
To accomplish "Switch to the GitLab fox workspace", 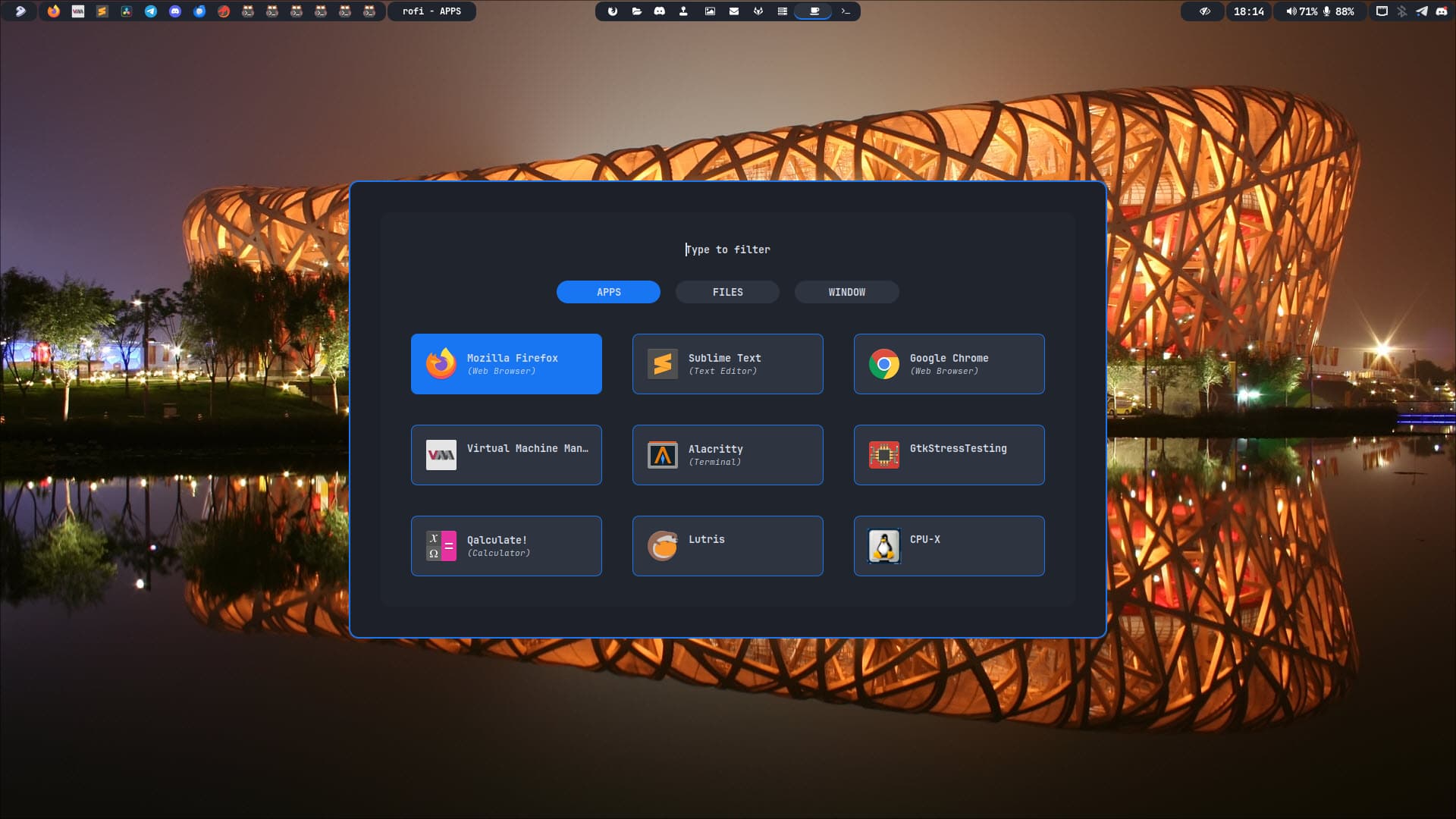I will pyautogui.click(x=758, y=11).
